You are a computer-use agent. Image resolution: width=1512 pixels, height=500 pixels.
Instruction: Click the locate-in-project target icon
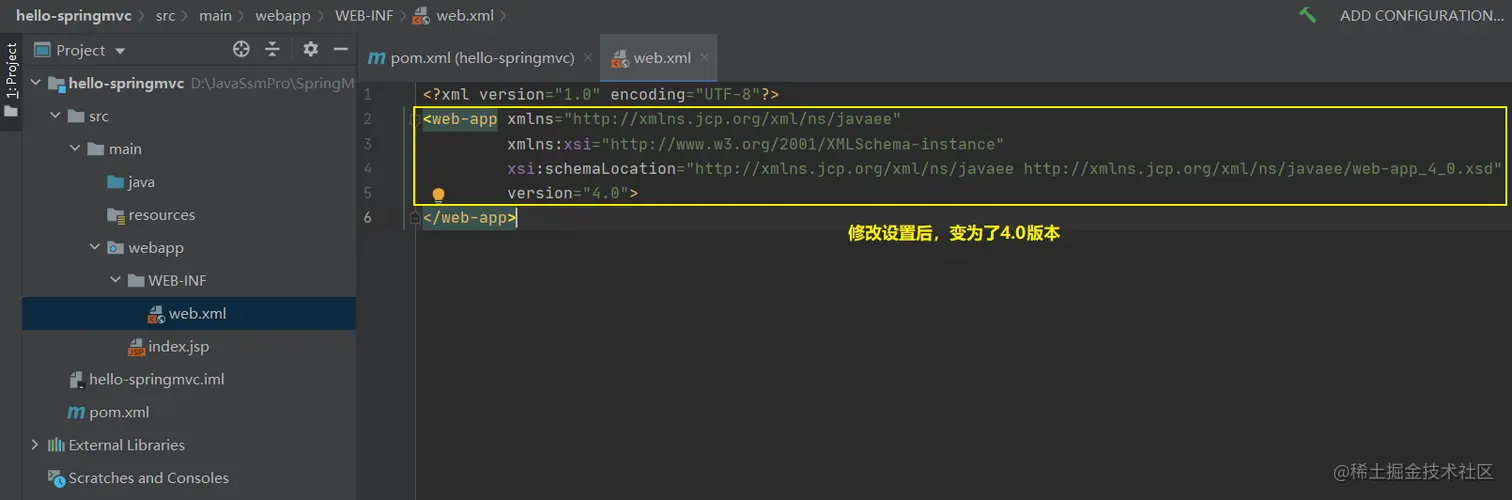pos(241,49)
